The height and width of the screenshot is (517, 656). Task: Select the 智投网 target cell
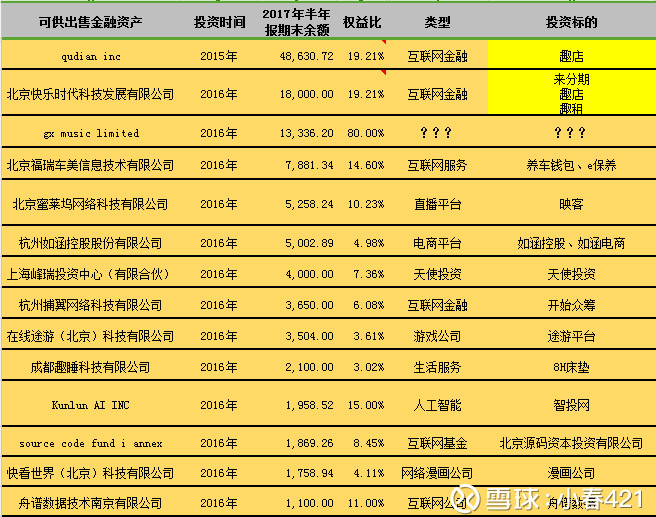[571, 405]
